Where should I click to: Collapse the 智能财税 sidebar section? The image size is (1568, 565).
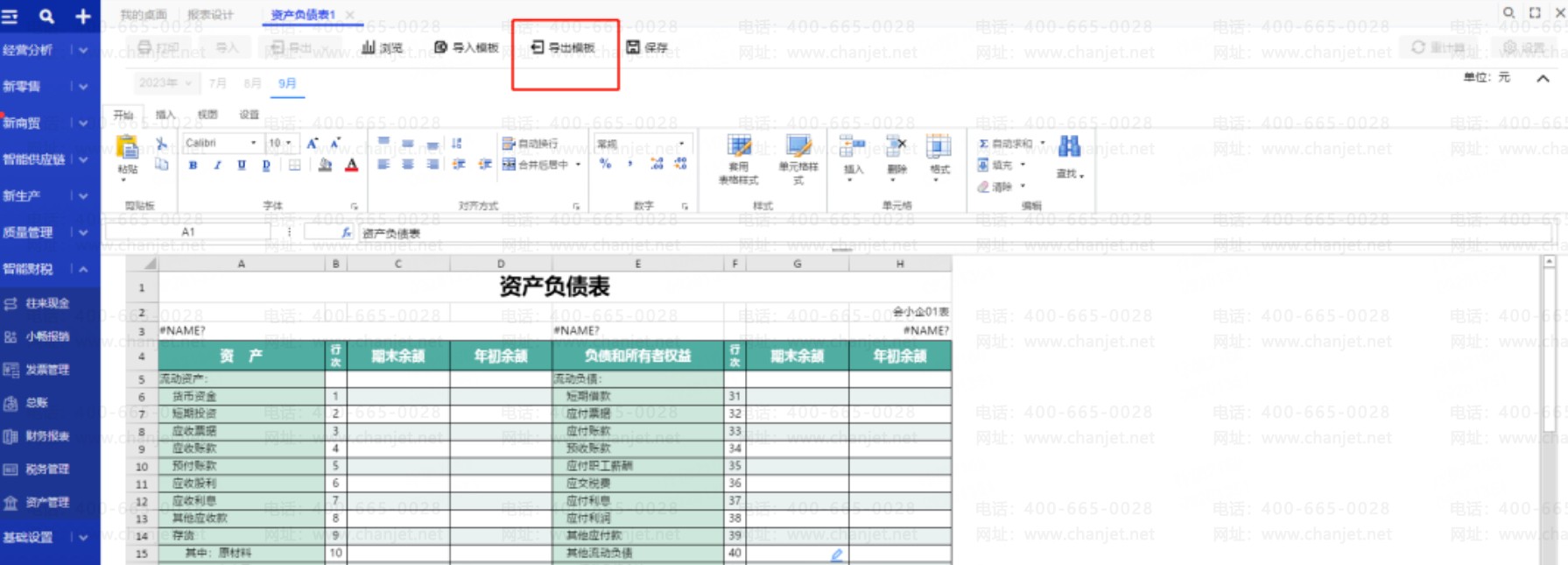pos(83,269)
